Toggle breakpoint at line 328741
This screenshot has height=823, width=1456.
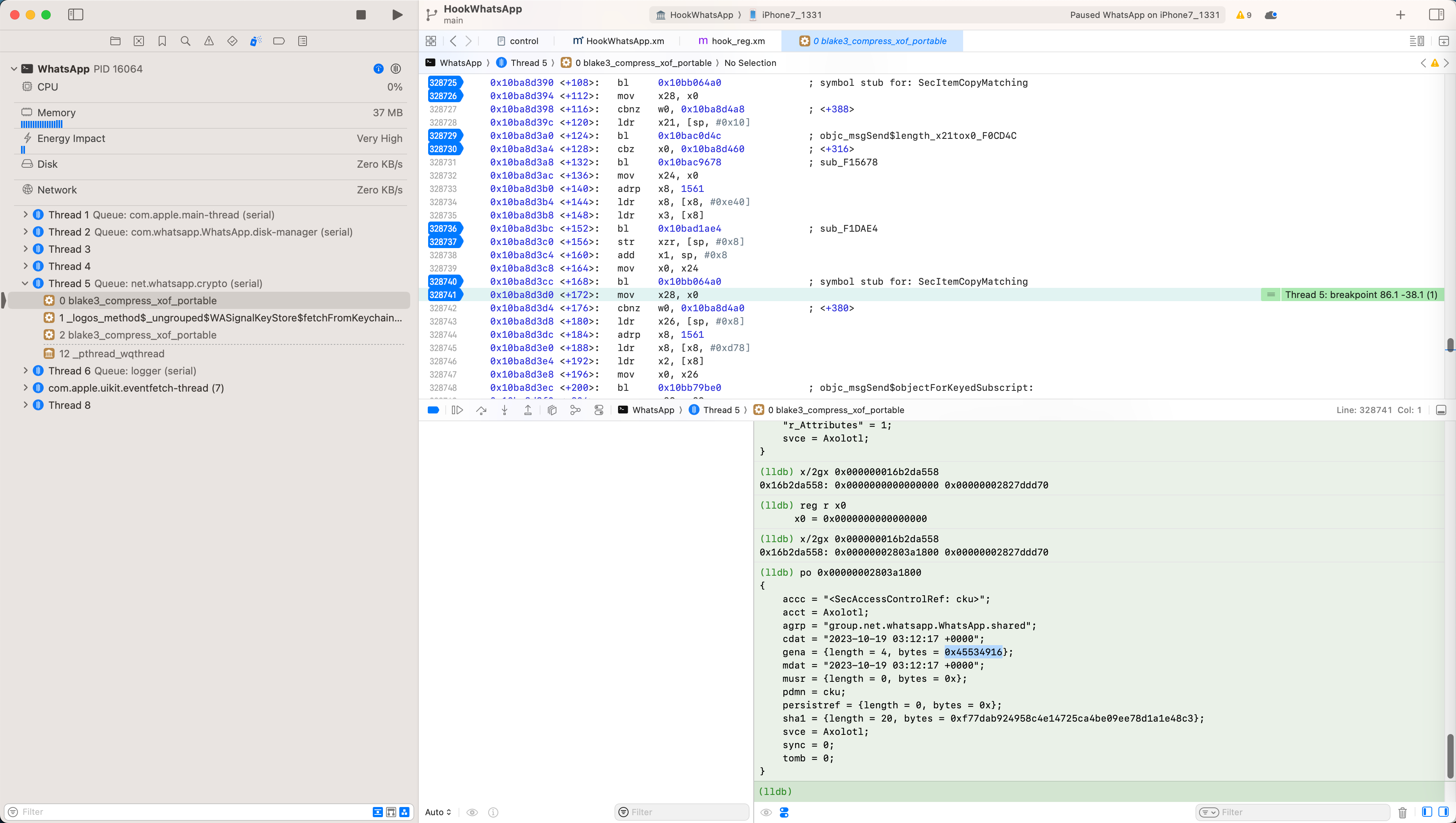point(445,295)
